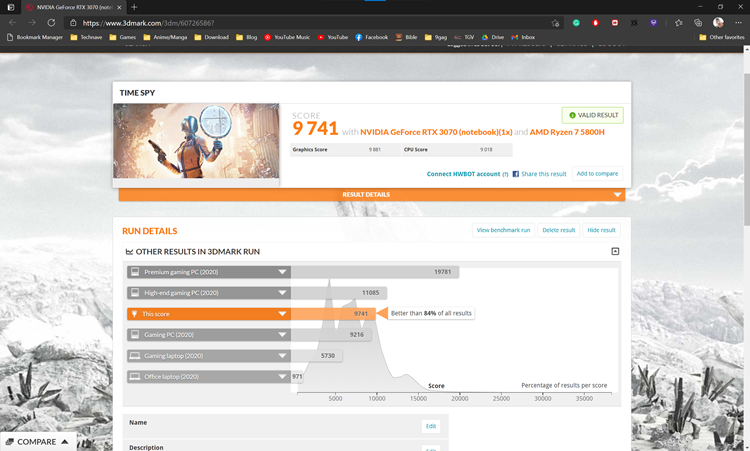The image size is (750, 451).
Task: Open the Facebook bookmark
Action: (x=372, y=37)
